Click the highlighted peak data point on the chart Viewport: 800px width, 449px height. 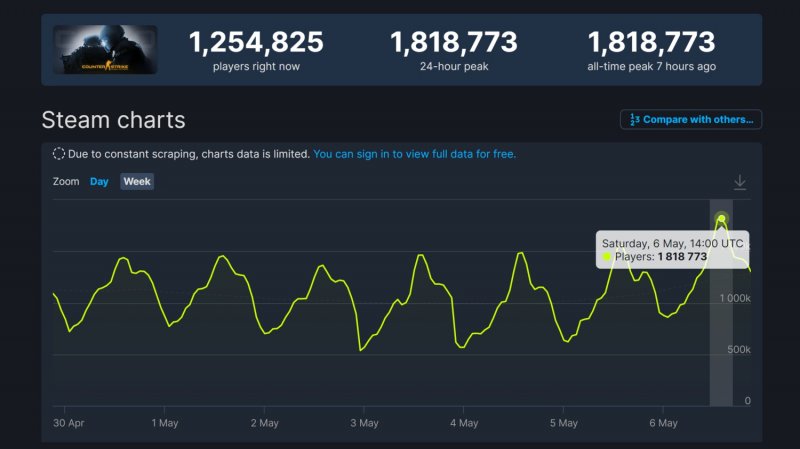click(721, 219)
